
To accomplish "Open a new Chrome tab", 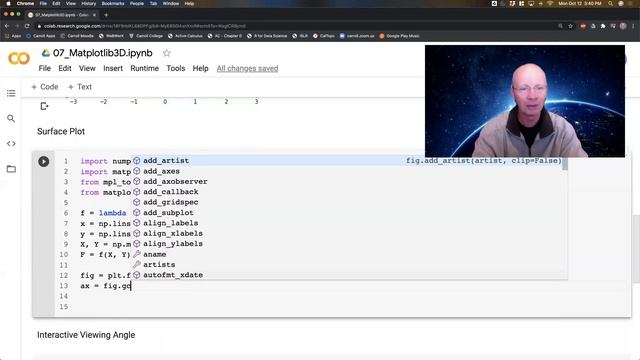I will coord(106,15).
